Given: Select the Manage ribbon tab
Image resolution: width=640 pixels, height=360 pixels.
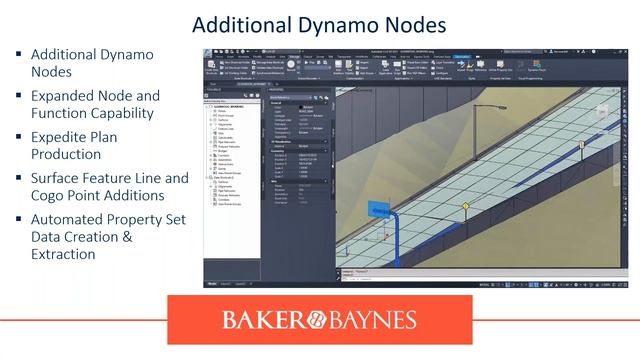Looking at the screenshot, I should (294, 57).
